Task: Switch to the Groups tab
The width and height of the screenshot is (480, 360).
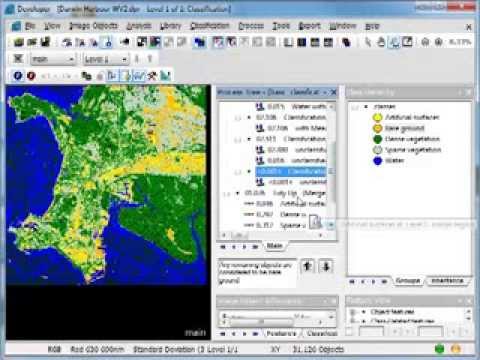Action: [x=408, y=281]
